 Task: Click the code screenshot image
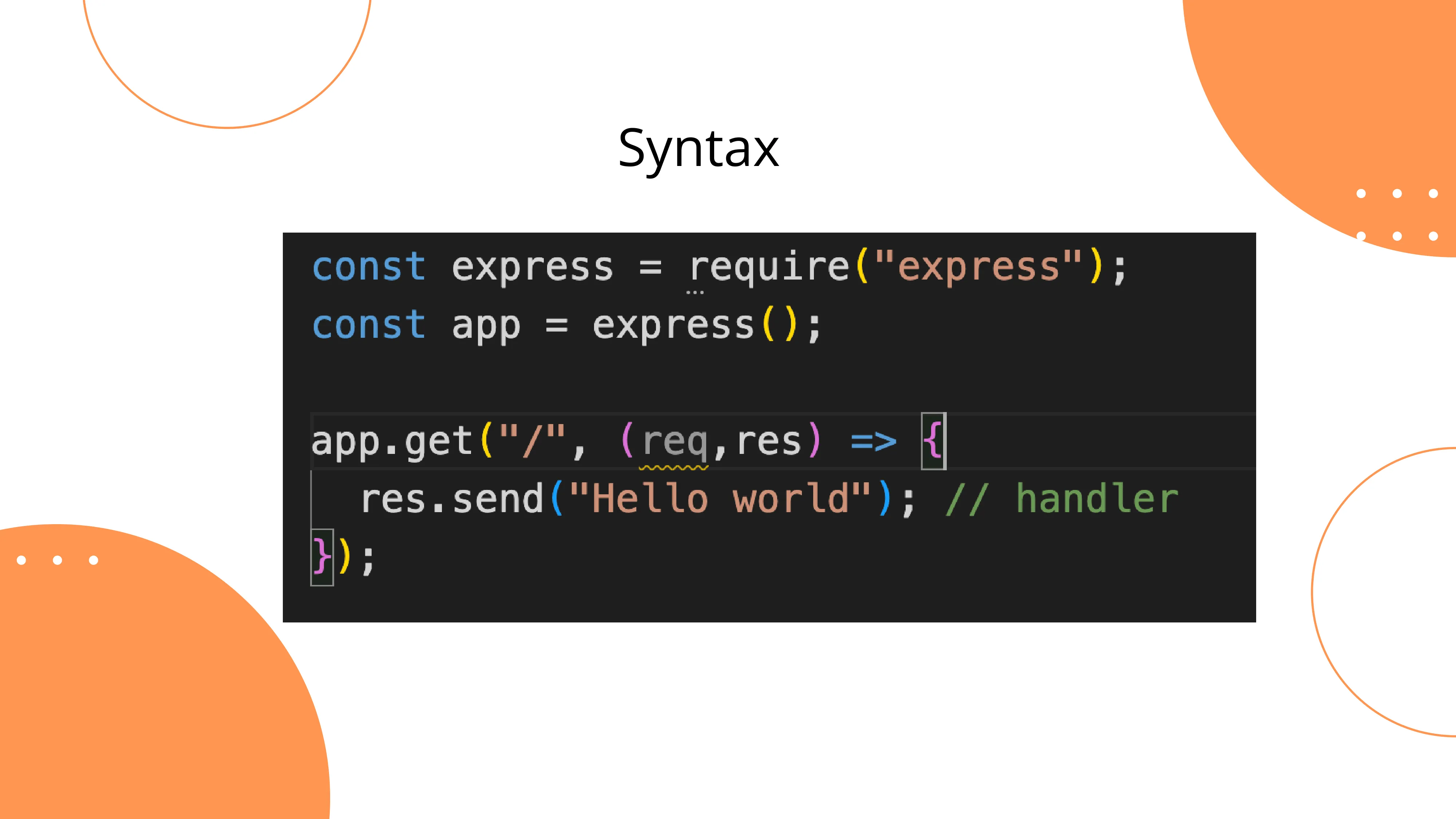[769, 427]
